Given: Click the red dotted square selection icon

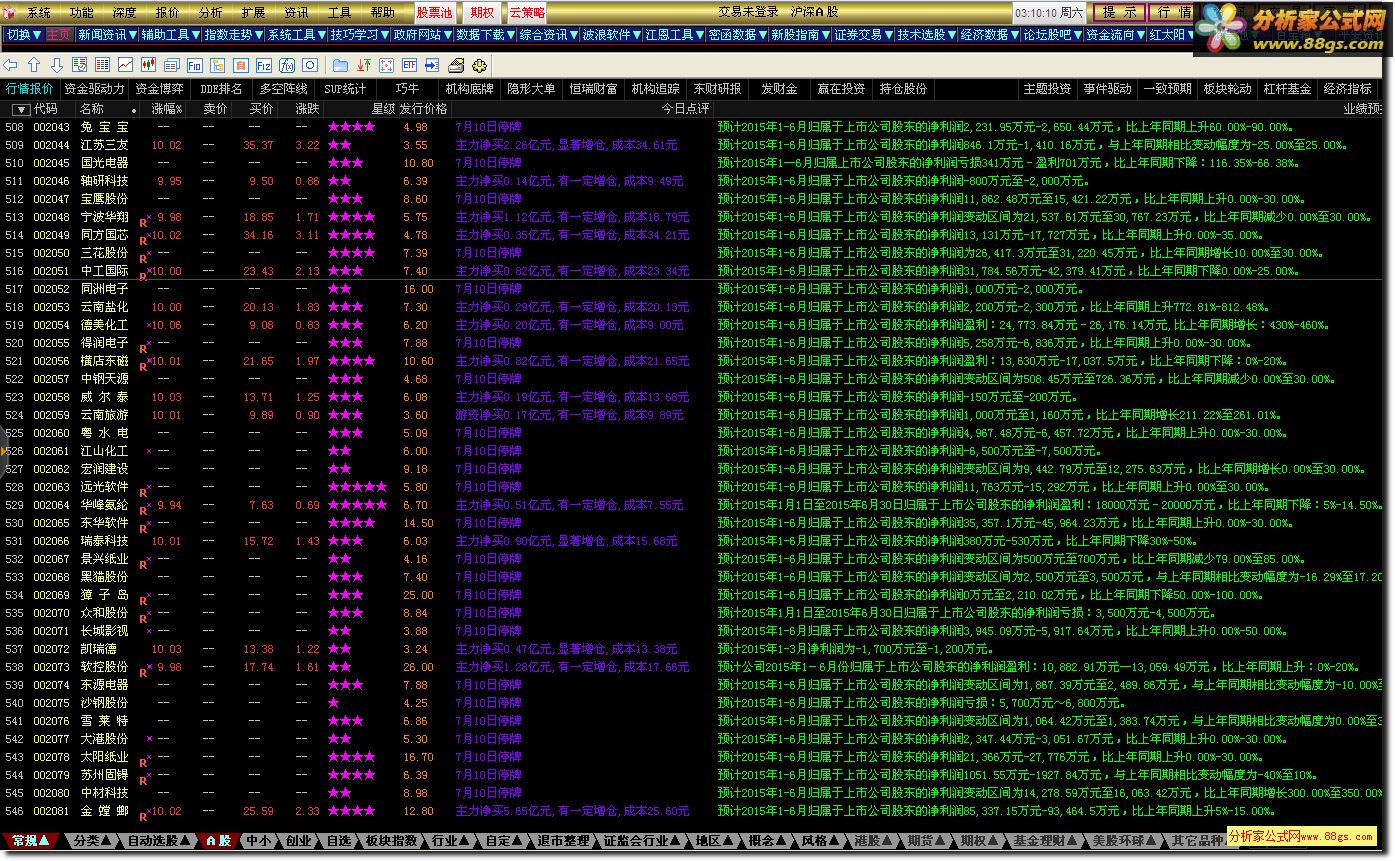Looking at the screenshot, I should (386, 65).
